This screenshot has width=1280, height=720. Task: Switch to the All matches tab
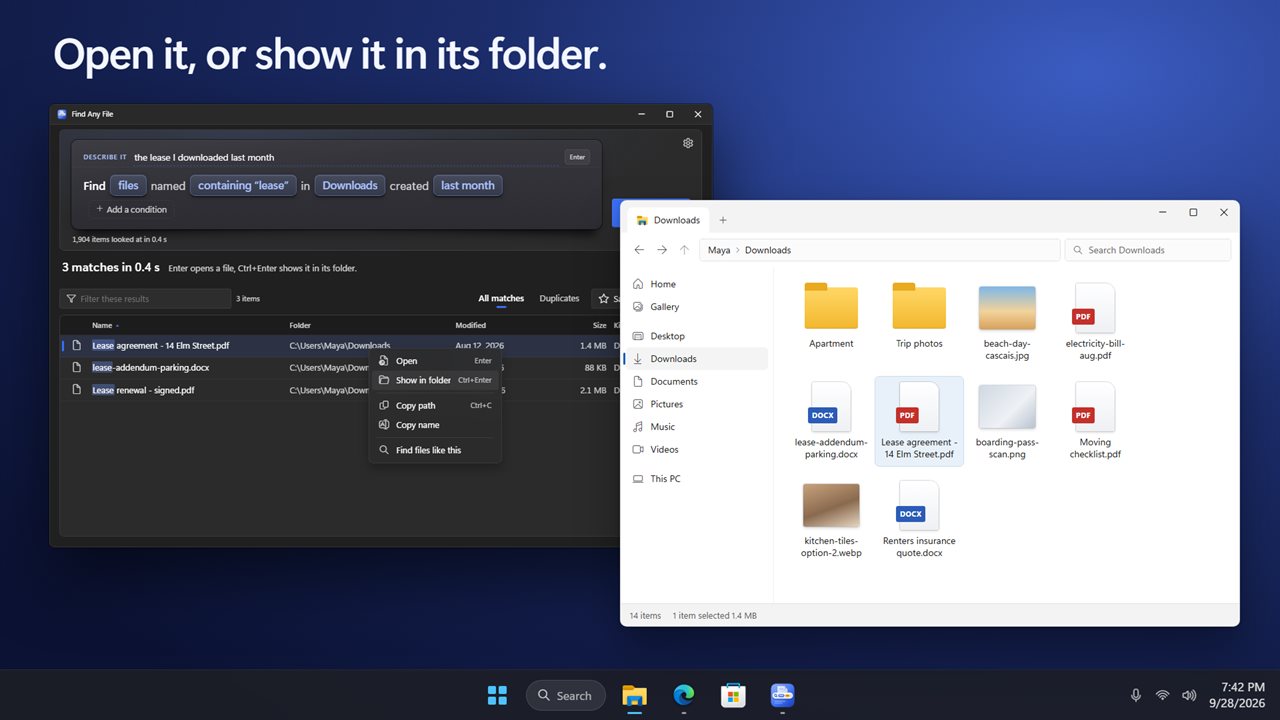click(x=501, y=298)
